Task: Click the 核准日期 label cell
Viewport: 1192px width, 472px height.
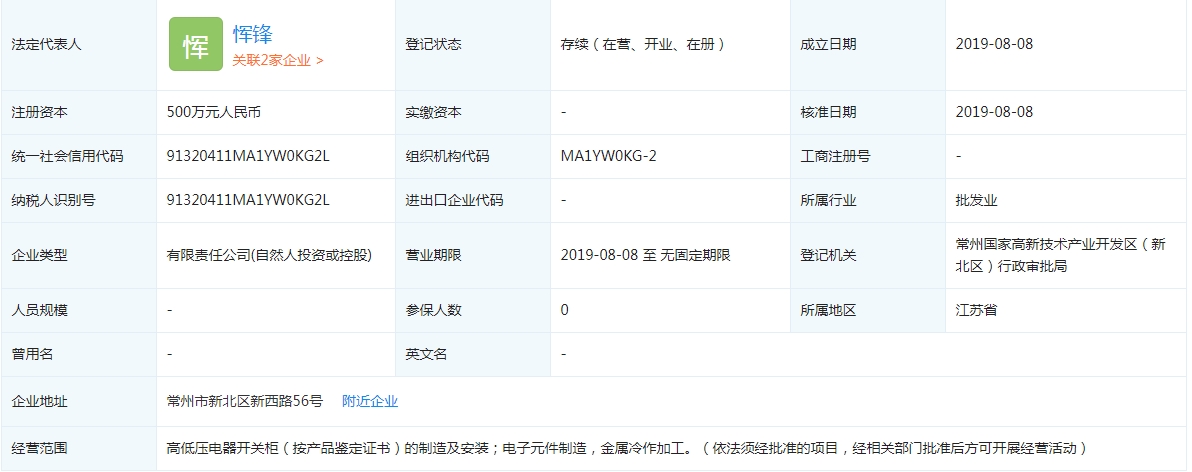Action: tap(828, 112)
